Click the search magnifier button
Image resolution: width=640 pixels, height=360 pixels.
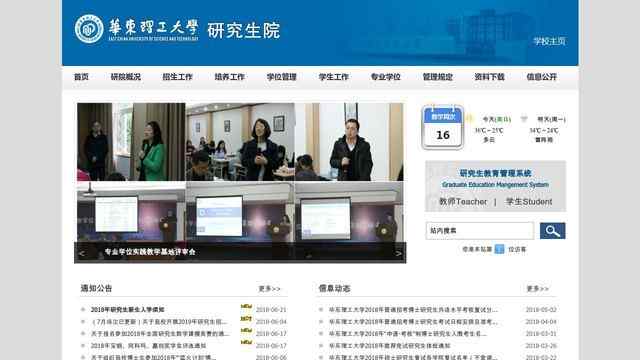click(x=552, y=231)
